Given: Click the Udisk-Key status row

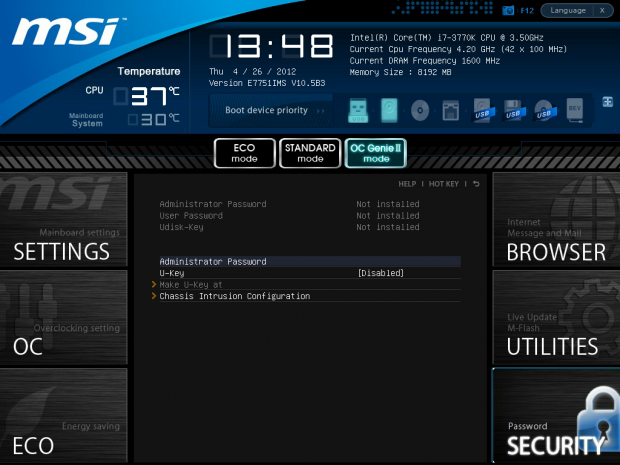Looking at the screenshot, I should pyautogui.click(x=289, y=227).
